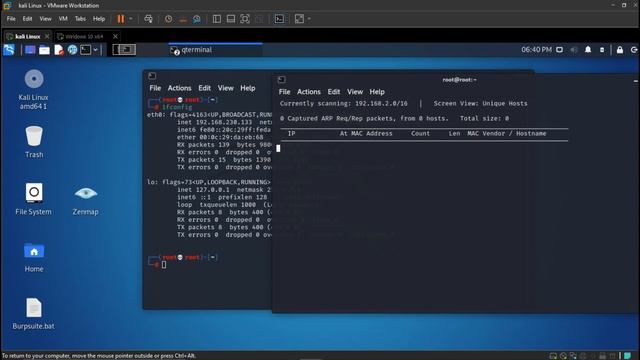The height and width of the screenshot is (360, 640).
Task: Open VMware File menu
Action: (x=11, y=19)
